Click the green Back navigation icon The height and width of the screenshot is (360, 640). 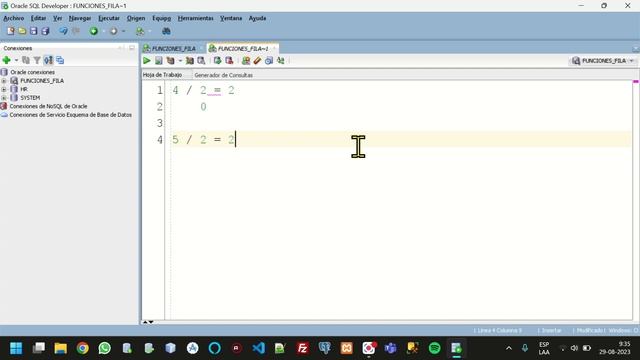(94, 31)
